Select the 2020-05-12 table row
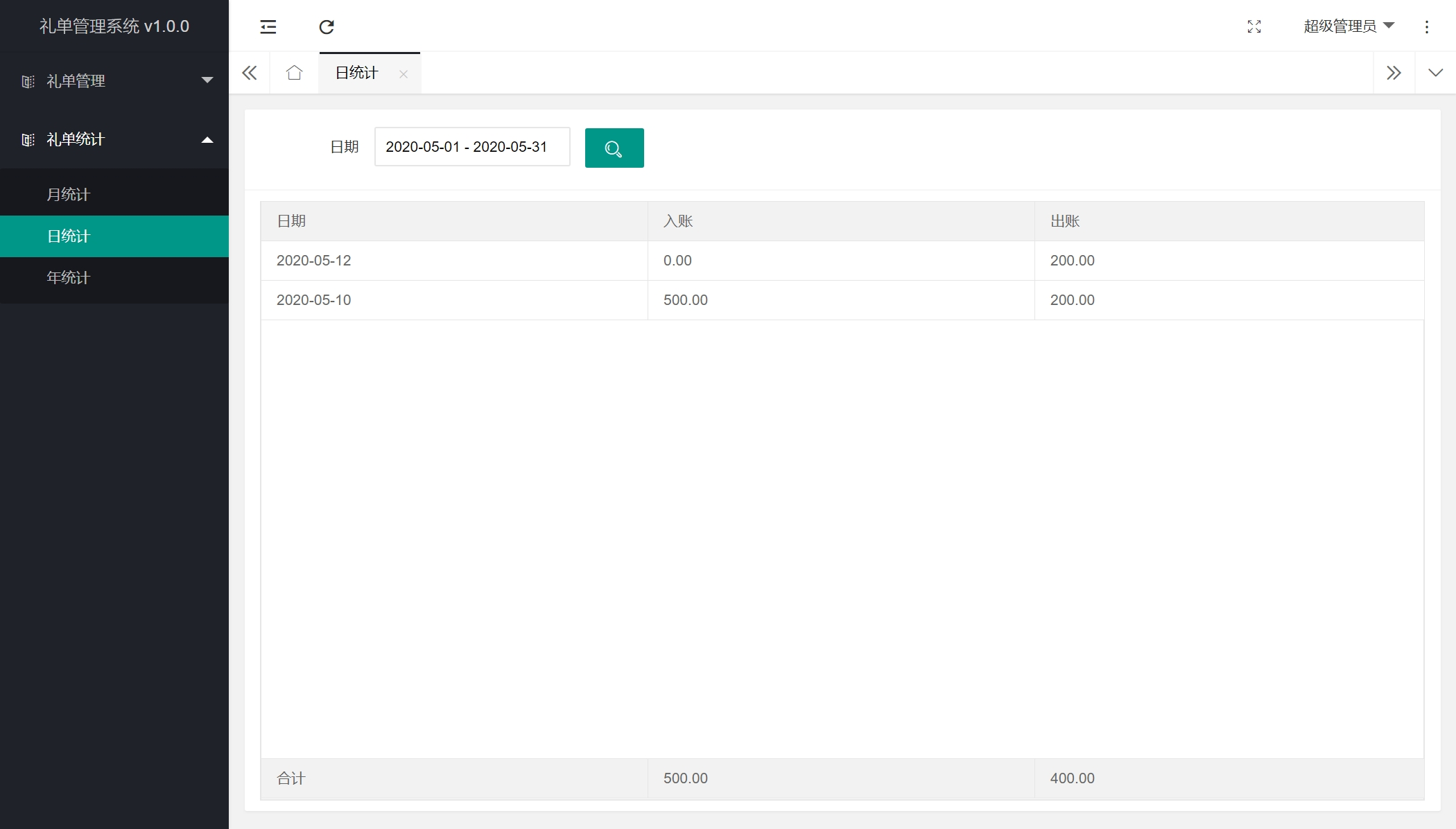Screen dimensions: 1456x829 (x=454, y=261)
